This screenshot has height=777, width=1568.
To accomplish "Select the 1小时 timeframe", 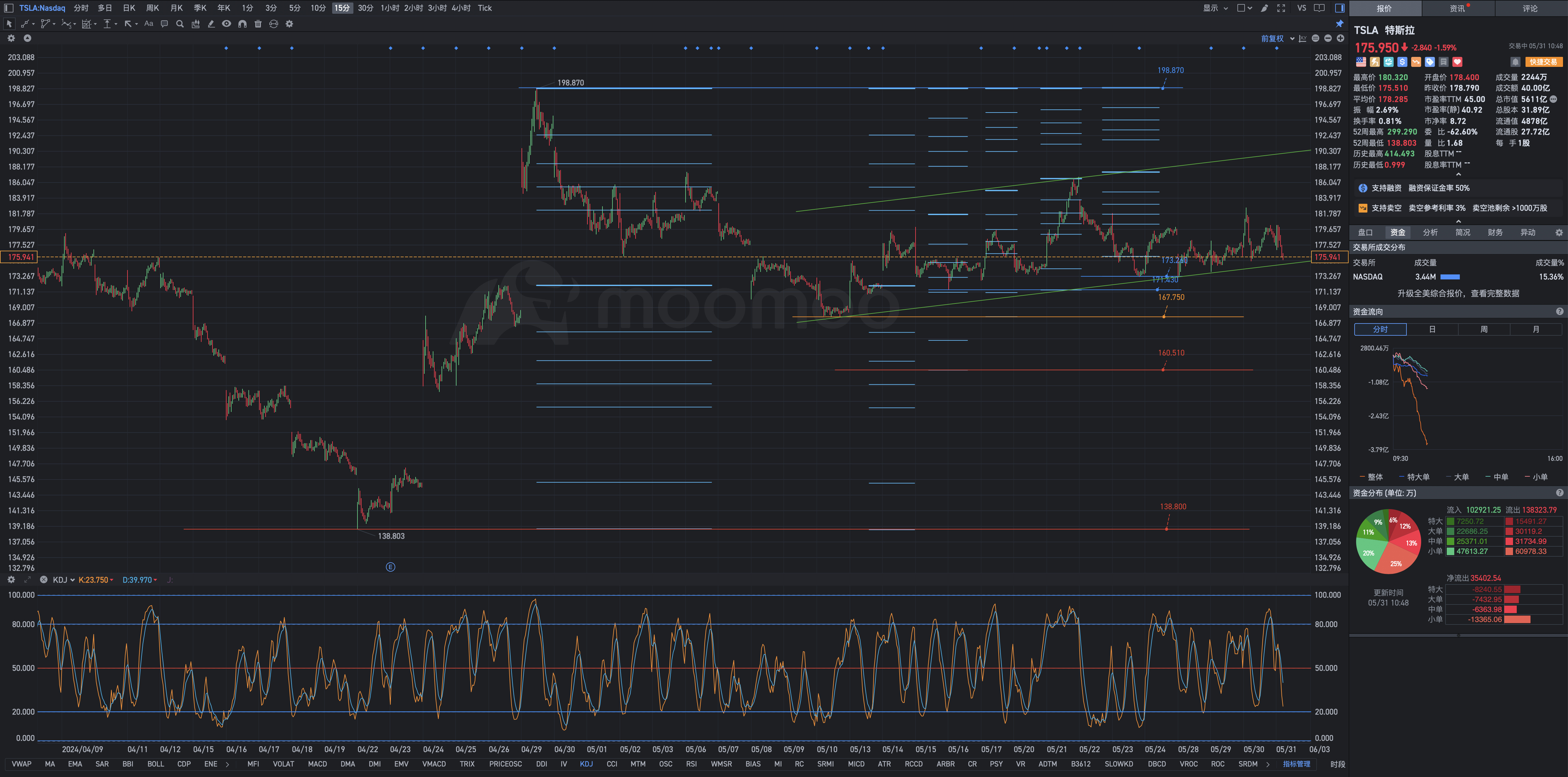I will click(390, 8).
